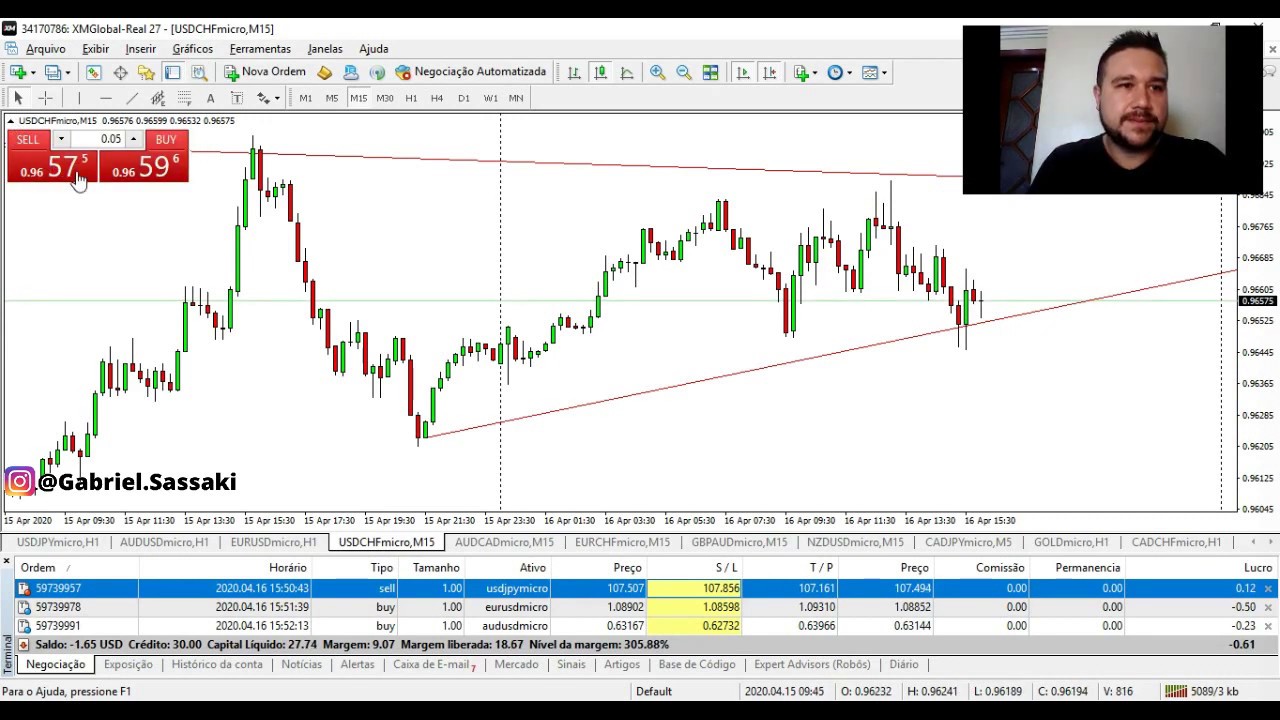Draw a horizontal line on chart

point(105,98)
